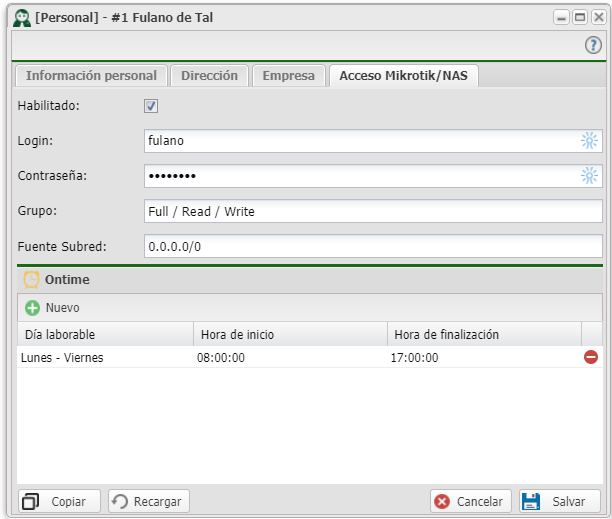The image size is (612, 519).
Task: Click the user avatar icon in title bar
Action: [x=22, y=17]
